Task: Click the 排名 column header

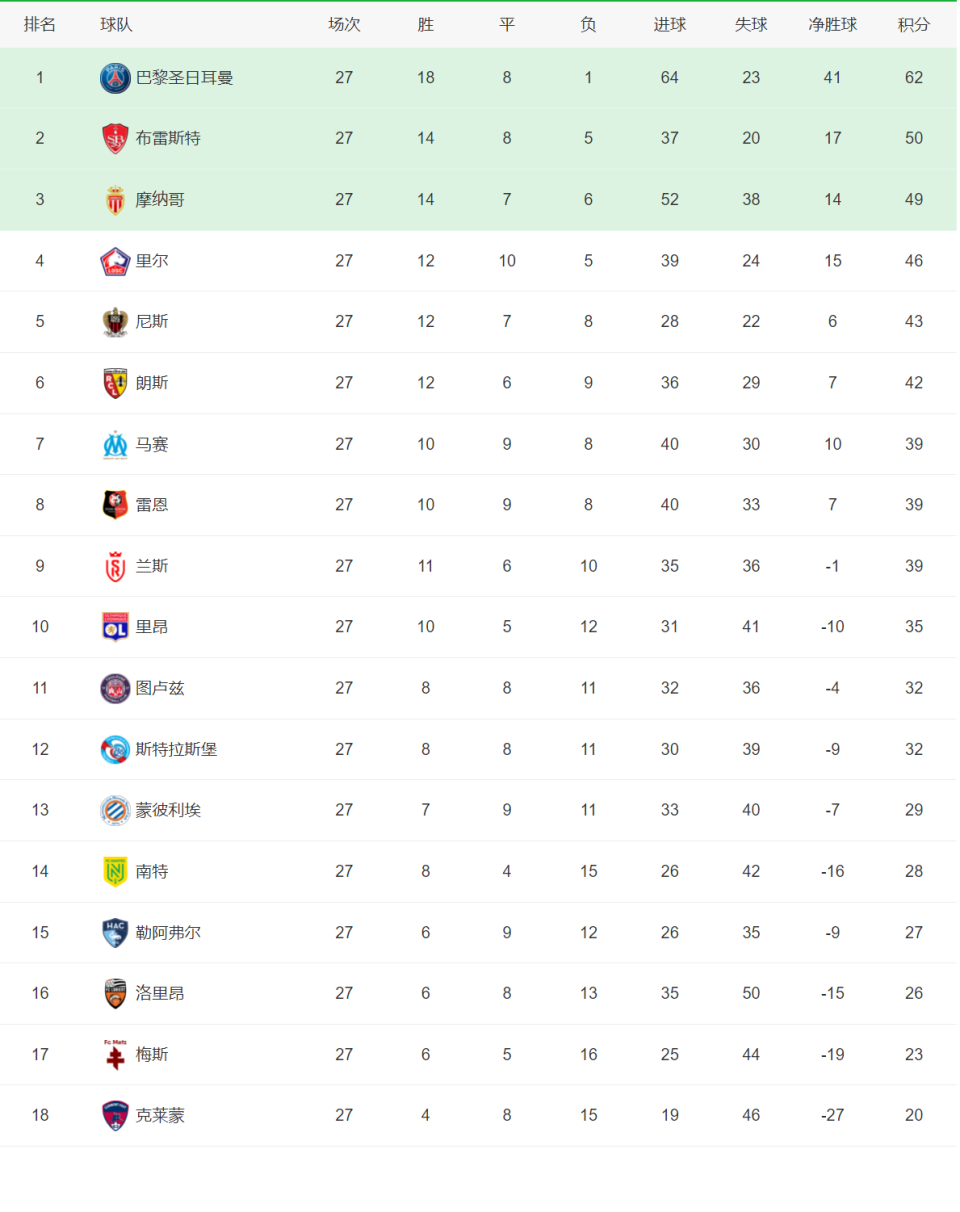Action: (x=40, y=25)
